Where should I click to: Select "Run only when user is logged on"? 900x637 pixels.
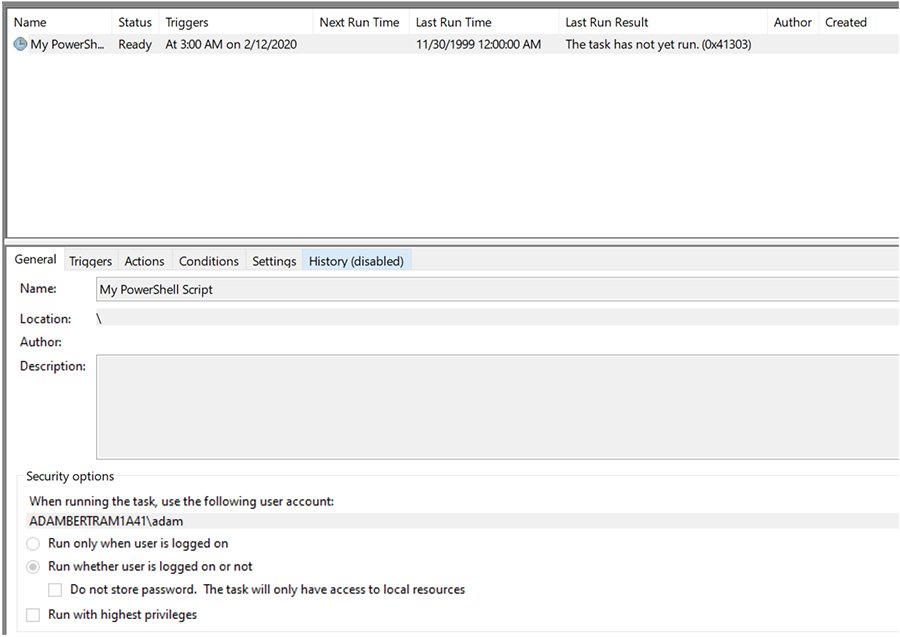coord(31,544)
